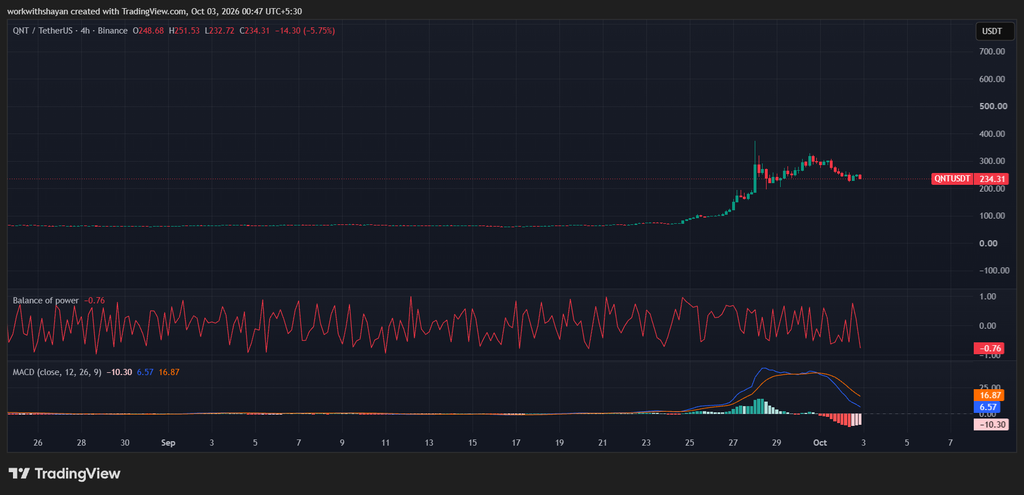Image resolution: width=1024 pixels, height=495 pixels.
Task: Click the −10.30 value in MACD legend
Action: tap(120, 372)
